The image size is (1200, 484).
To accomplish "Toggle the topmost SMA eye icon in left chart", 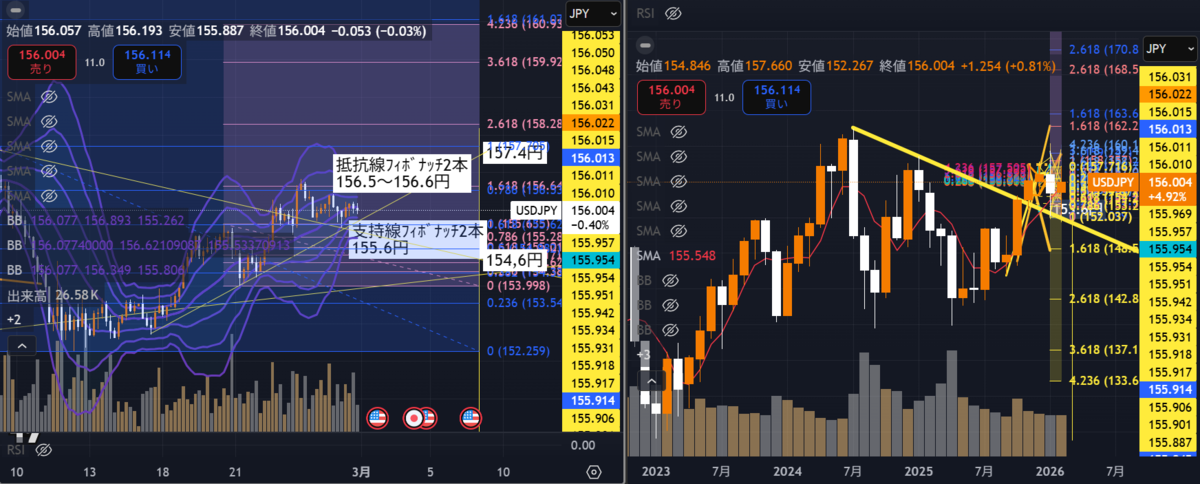I will (x=48, y=97).
